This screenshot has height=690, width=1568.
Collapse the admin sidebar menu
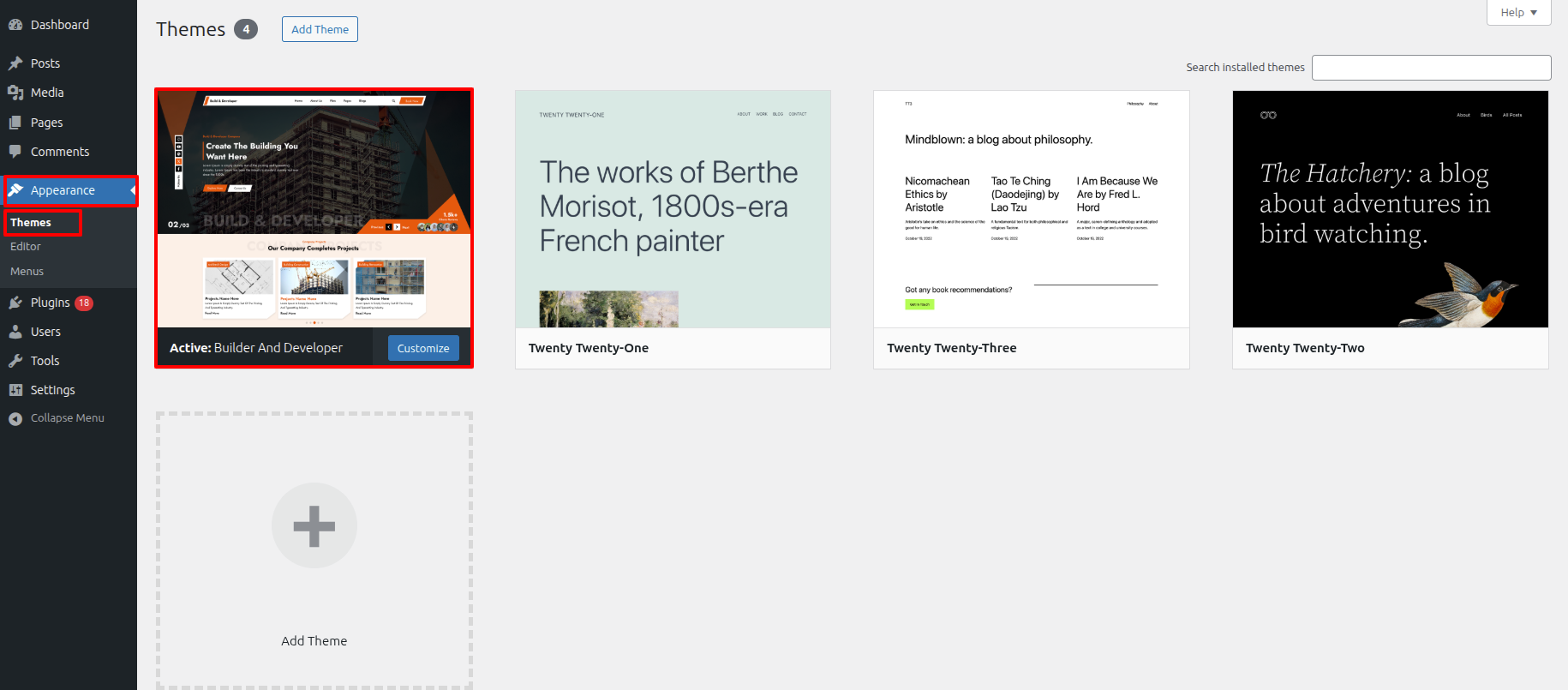coord(57,418)
